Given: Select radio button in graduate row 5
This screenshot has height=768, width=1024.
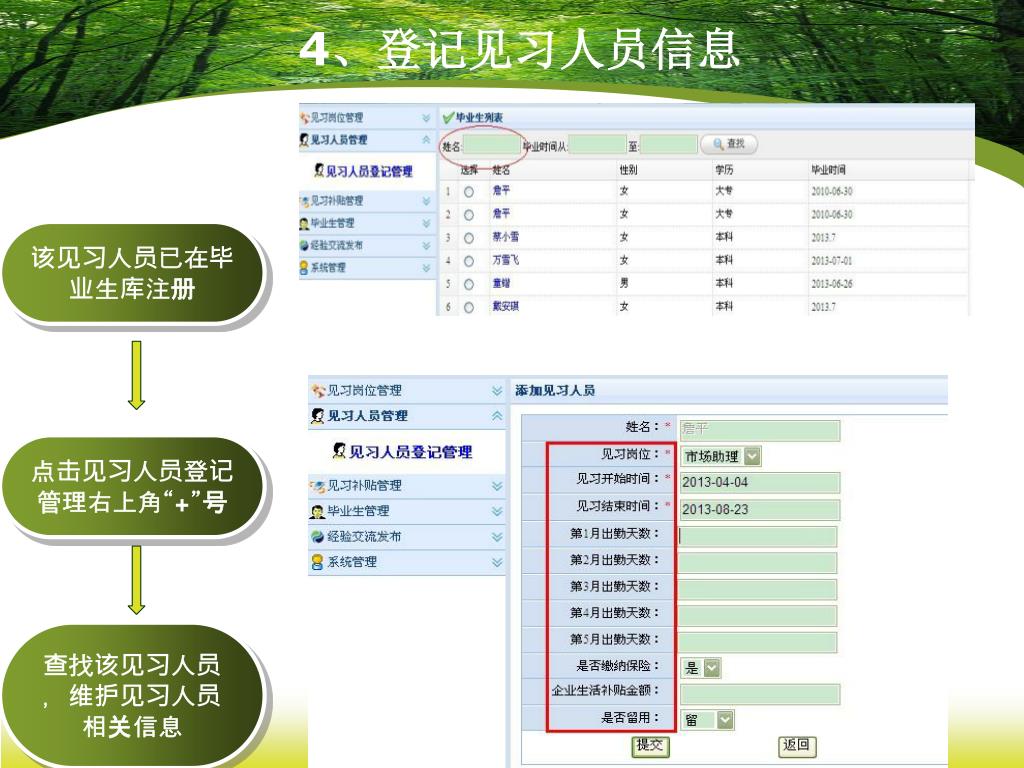Looking at the screenshot, I should pos(469,284).
